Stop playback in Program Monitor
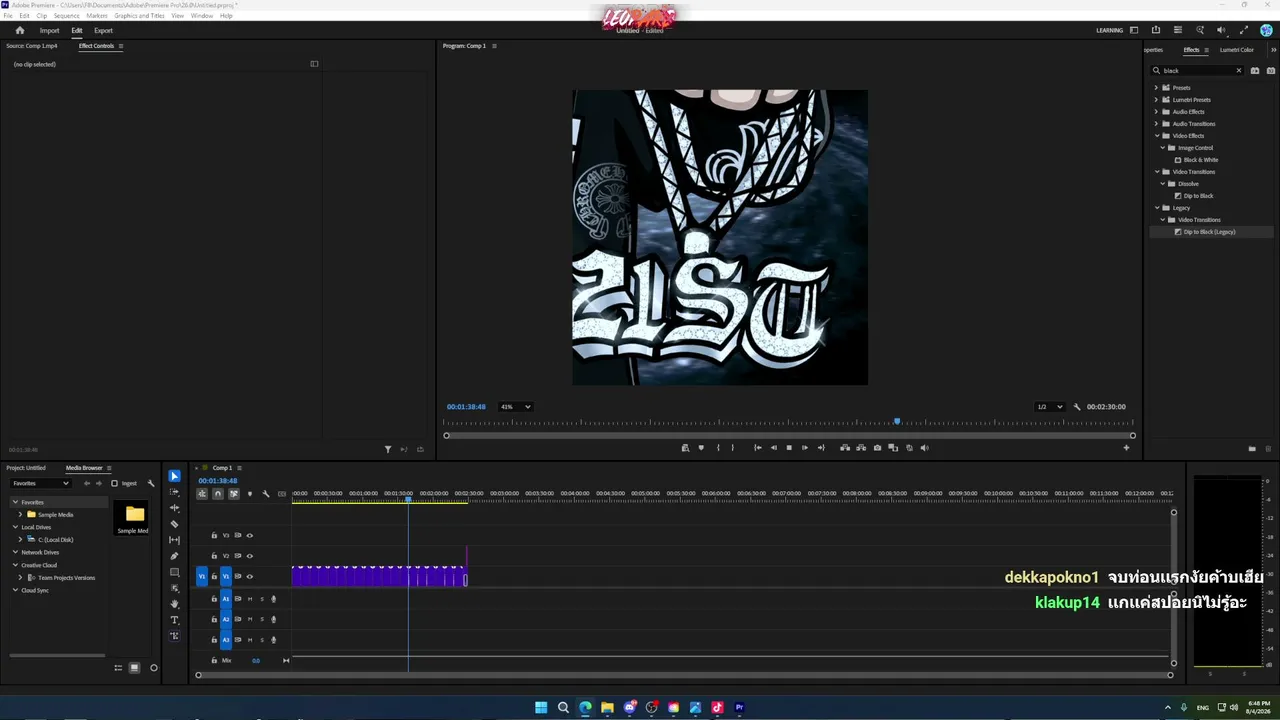This screenshot has width=1280, height=720. (x=789, y=448)
